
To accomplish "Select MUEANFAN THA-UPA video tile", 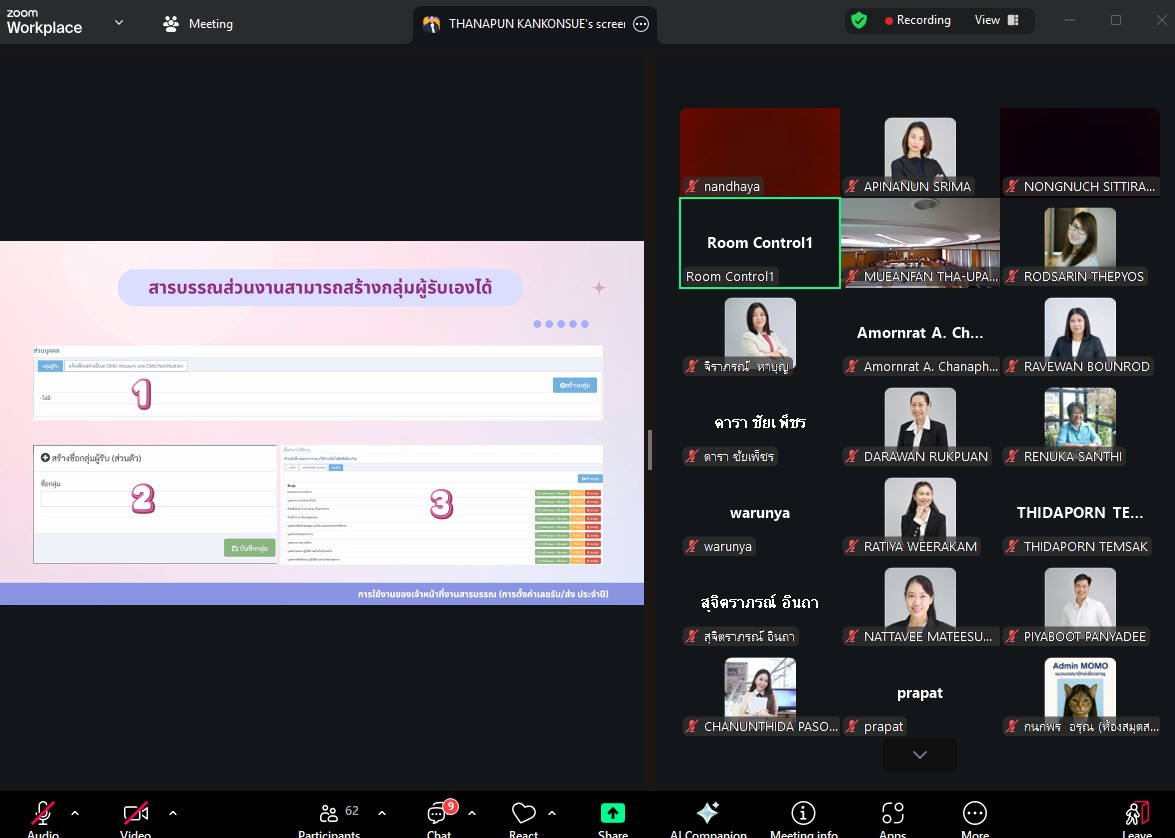I will point(919,243).
